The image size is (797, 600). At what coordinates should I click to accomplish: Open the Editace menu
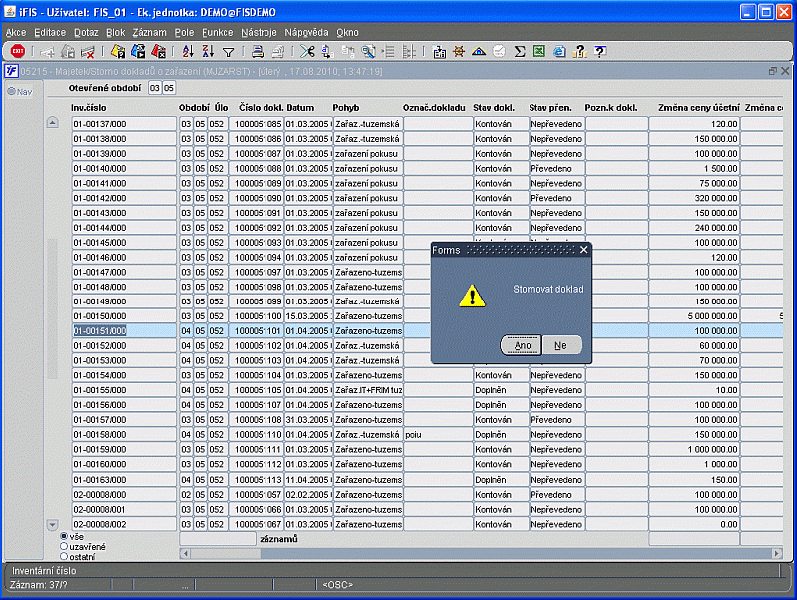coord(50,33)
